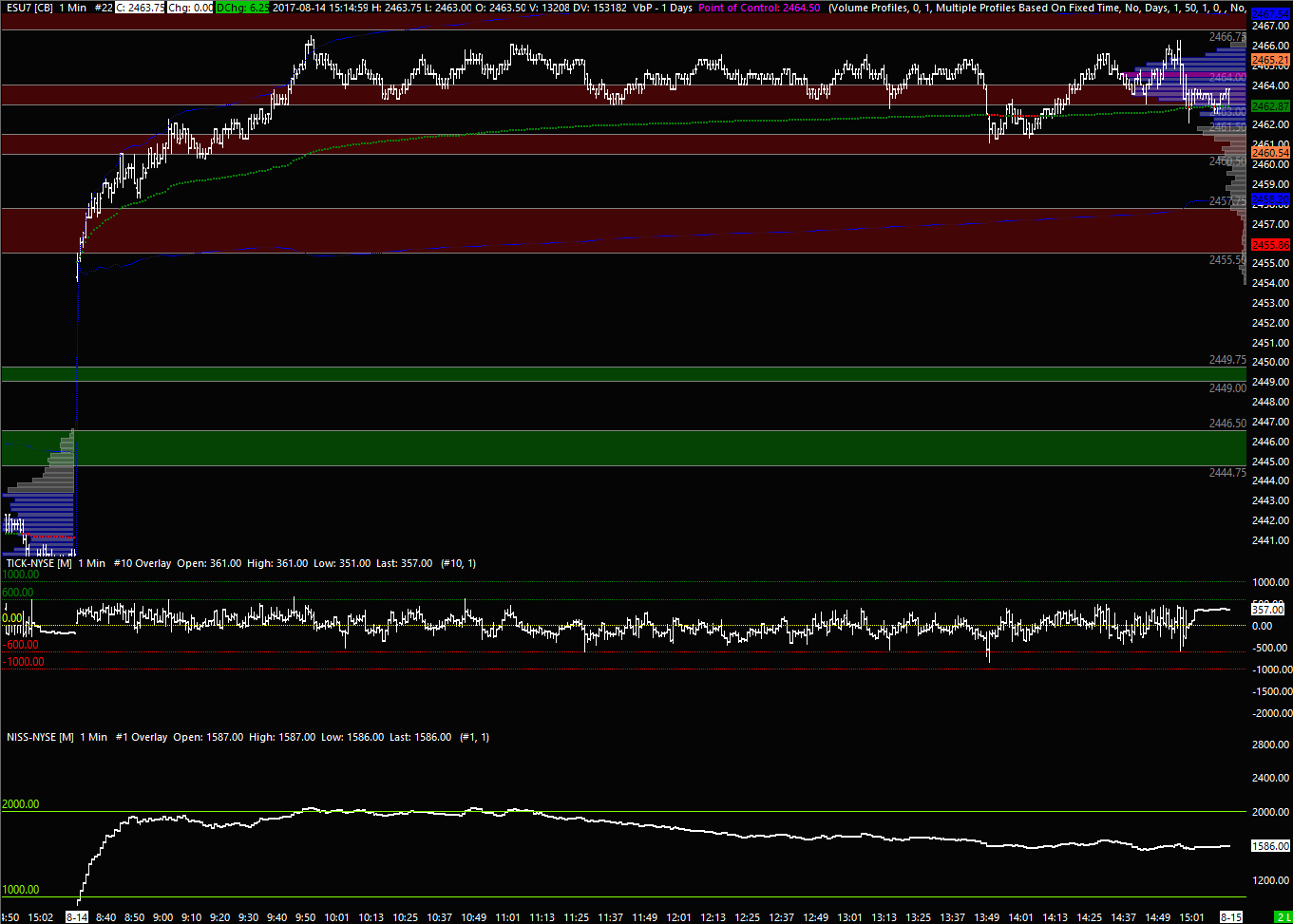Screen dimensions: 1293x924
Task: Click the 2444.75 level label
Action: click(1227, 473)
